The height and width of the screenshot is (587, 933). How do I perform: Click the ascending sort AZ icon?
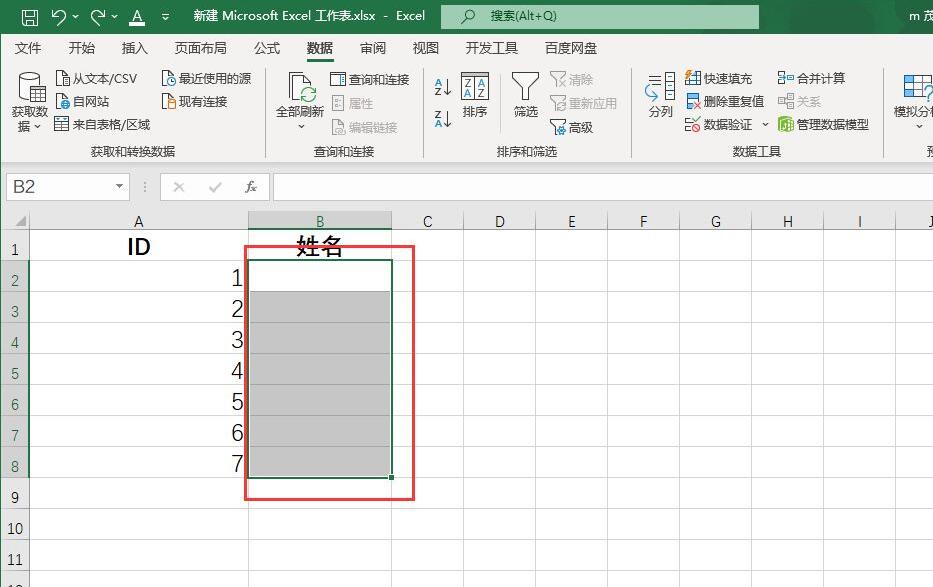tap(443, 85)
